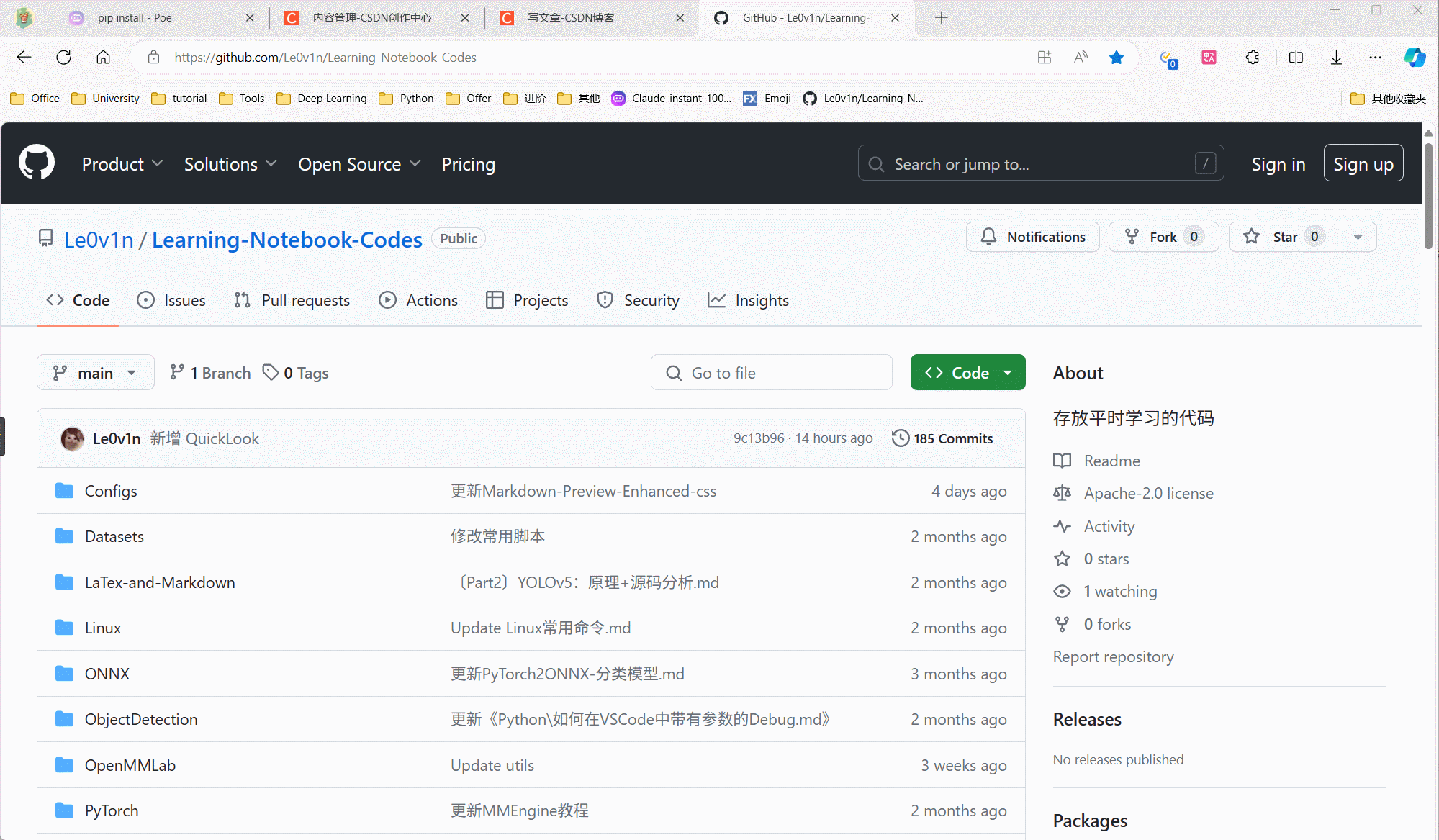Click the site info lock icon
The height and width of the screenshot is (840, 1439).
pos(153,58)
